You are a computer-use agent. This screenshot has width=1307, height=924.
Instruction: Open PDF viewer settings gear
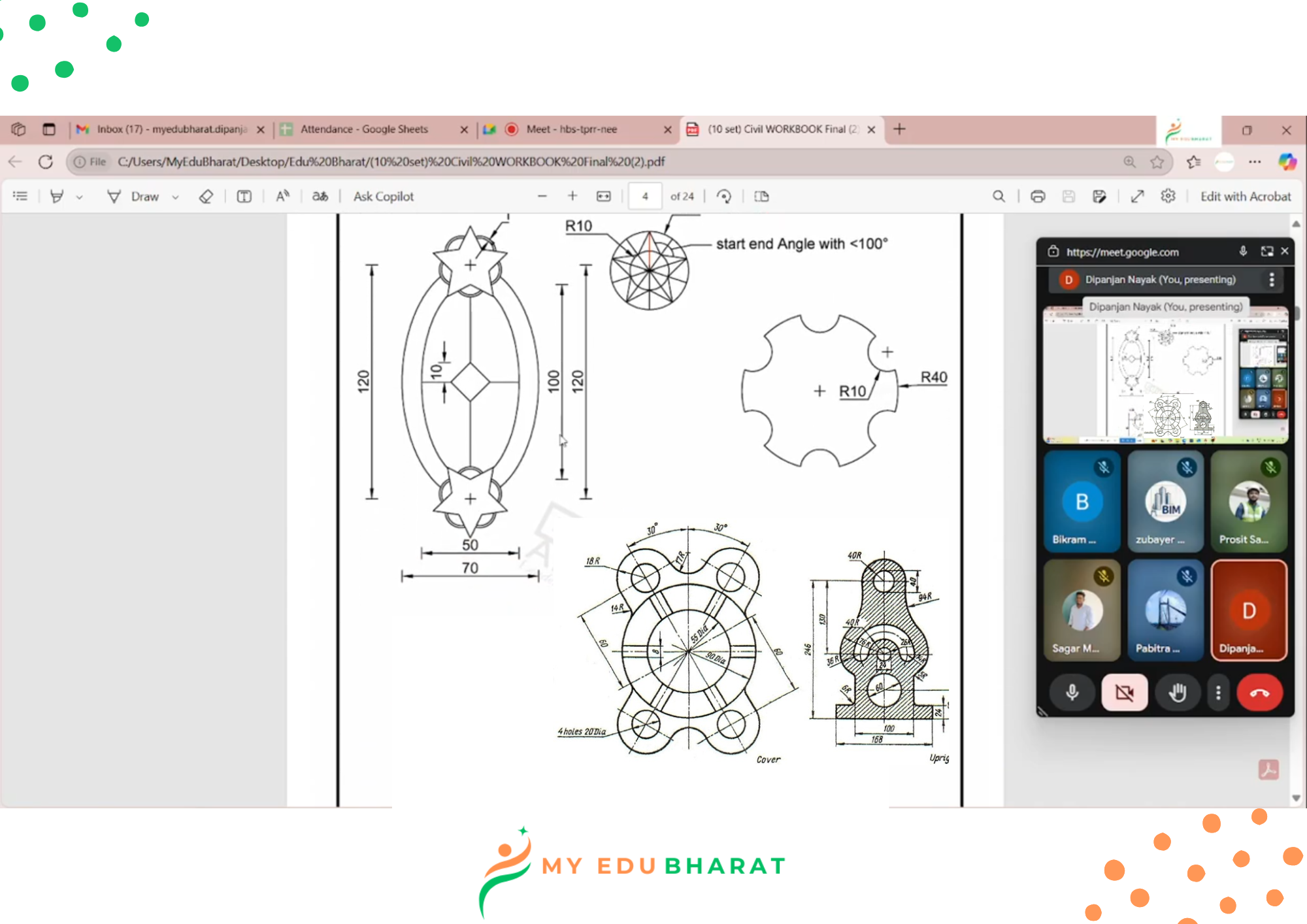[1168, 197]
